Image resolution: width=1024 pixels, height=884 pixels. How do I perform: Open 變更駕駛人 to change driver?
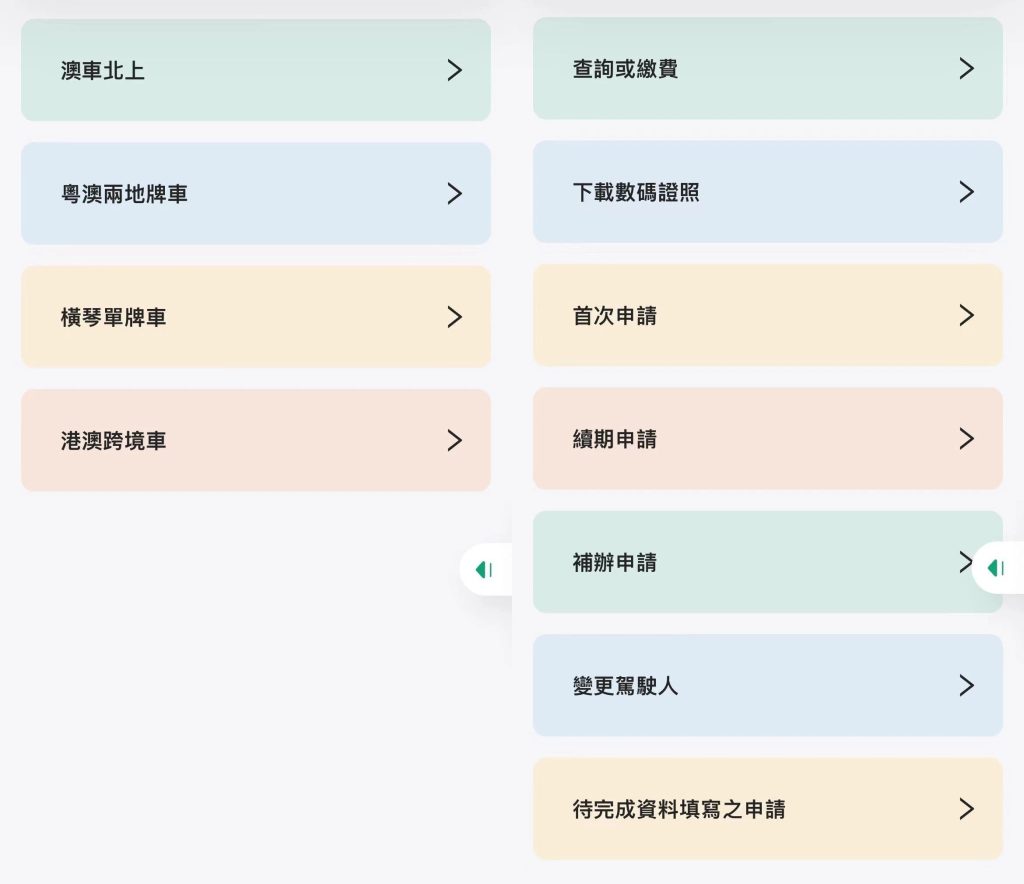[x=768, y=685]
